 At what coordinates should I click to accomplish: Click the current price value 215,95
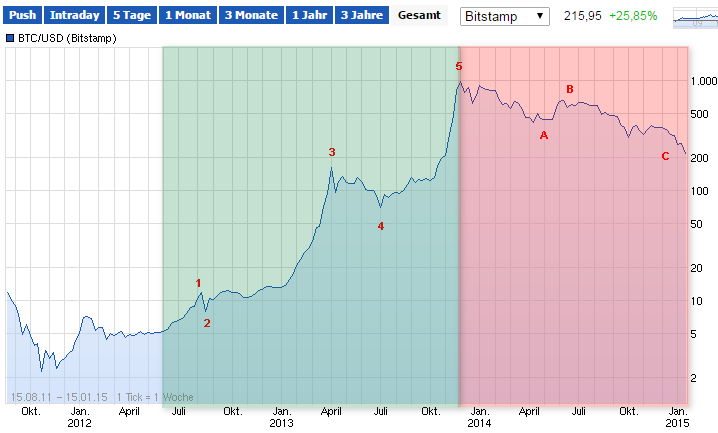click(582, 16)
